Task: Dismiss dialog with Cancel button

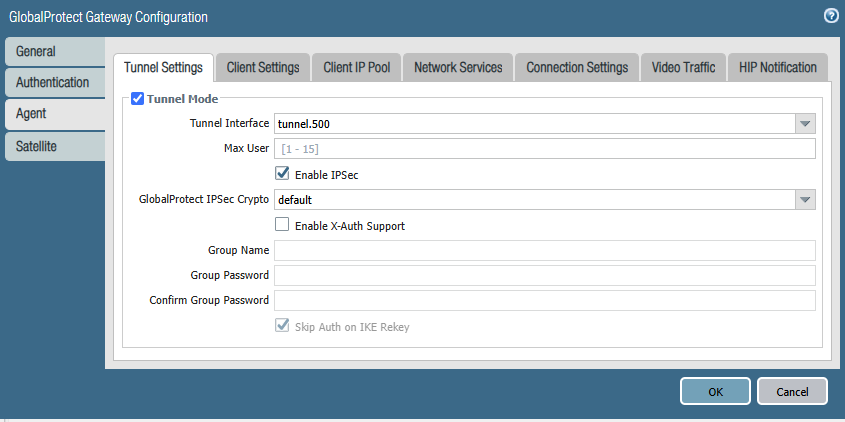Action: coord(792,391)
